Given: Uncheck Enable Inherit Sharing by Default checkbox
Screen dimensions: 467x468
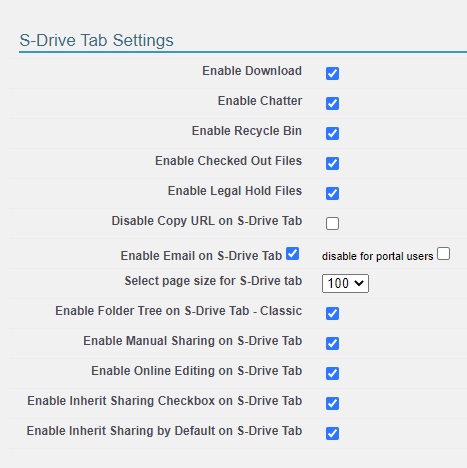Looking at the screenshot, I should 332,433.
